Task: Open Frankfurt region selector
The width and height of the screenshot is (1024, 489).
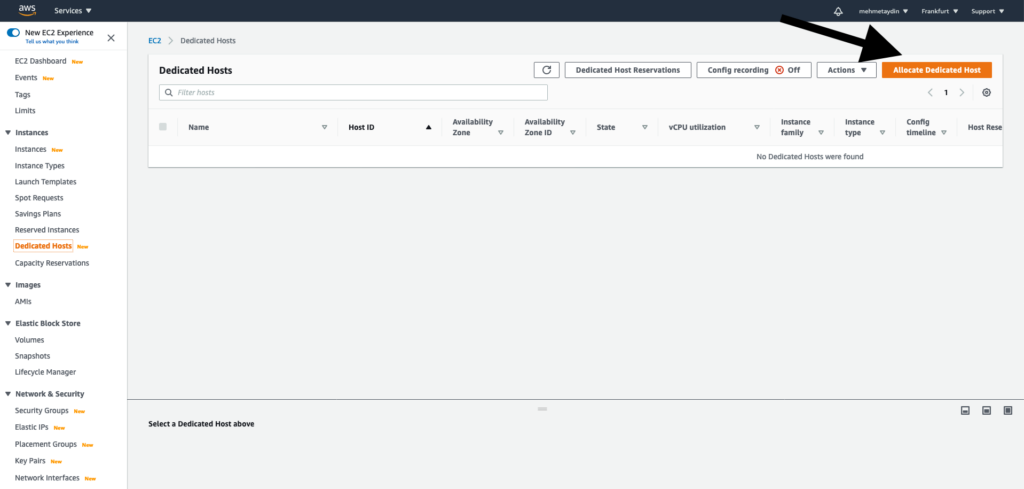Action: click(x=940, y=11)
